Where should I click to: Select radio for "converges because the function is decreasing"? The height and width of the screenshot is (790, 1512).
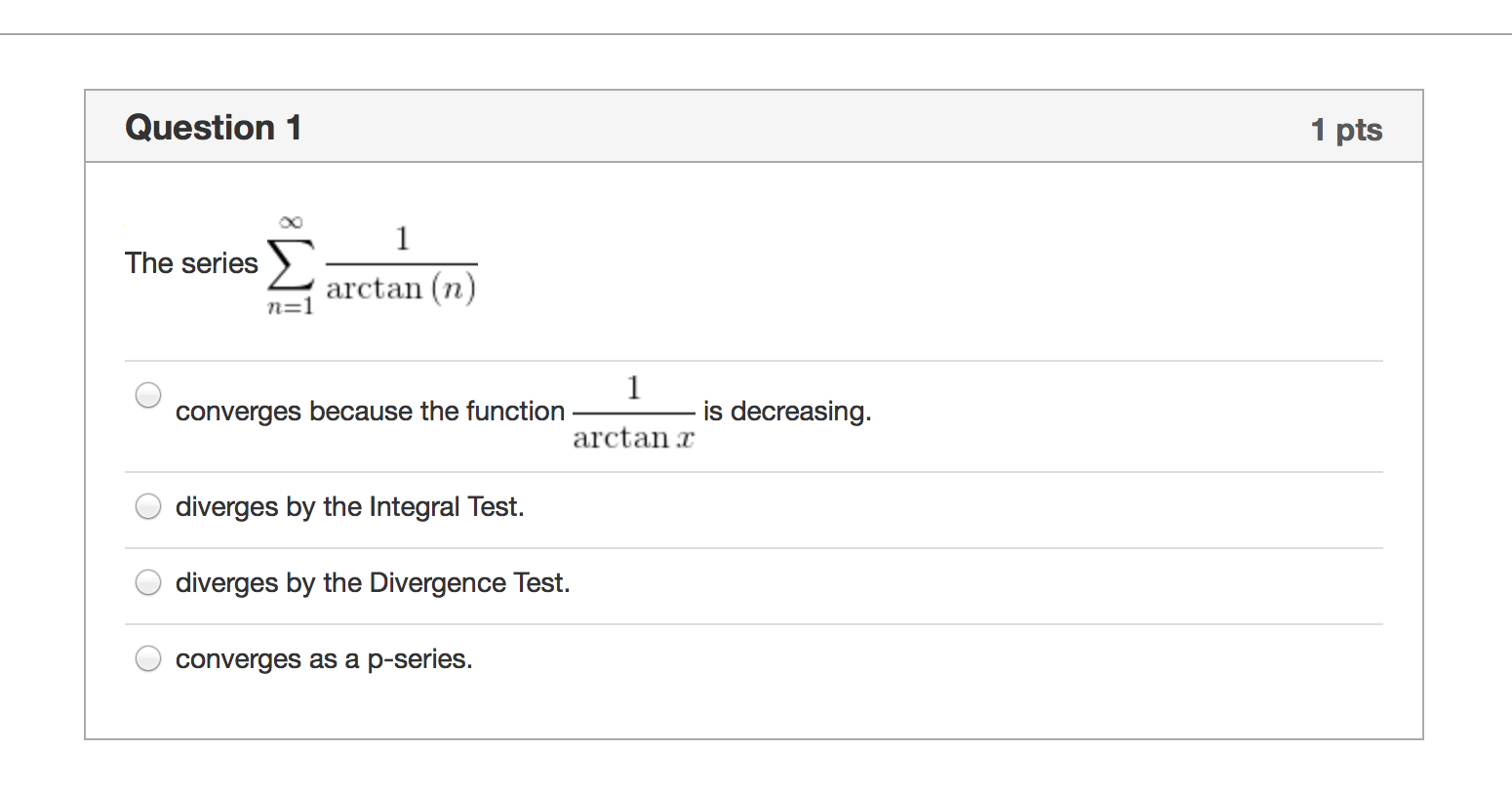(148, 395)
